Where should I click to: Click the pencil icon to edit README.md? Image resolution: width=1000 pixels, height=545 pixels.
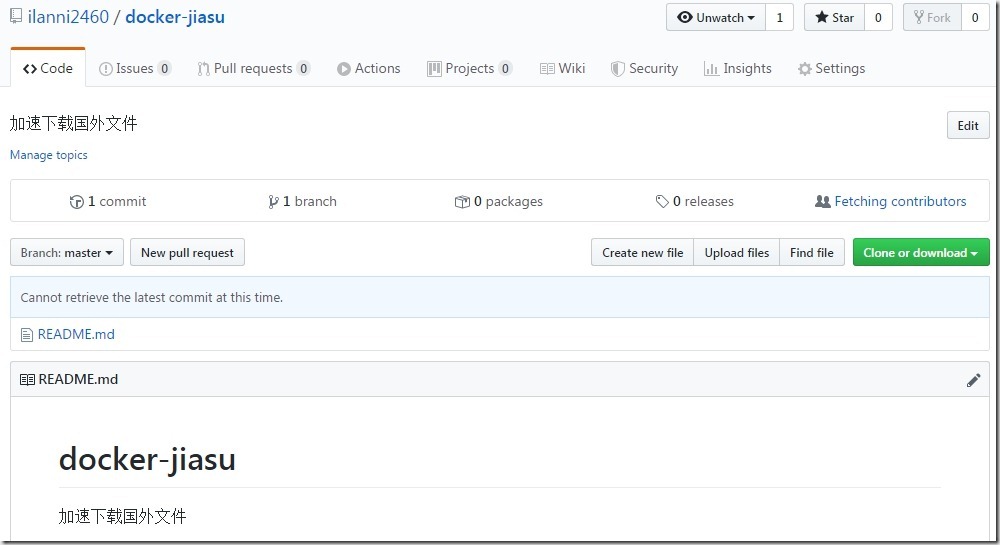[x=973, y=380]
